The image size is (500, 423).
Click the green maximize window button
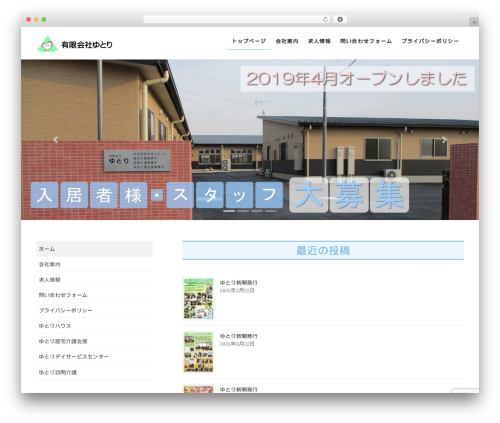click(x=44, y=20)
